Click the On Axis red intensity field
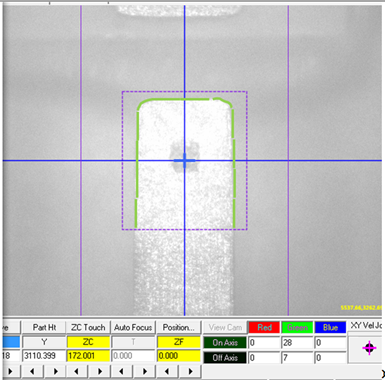Image resolution: width=385 pixels, height=380 pixels. coord(264,343)
